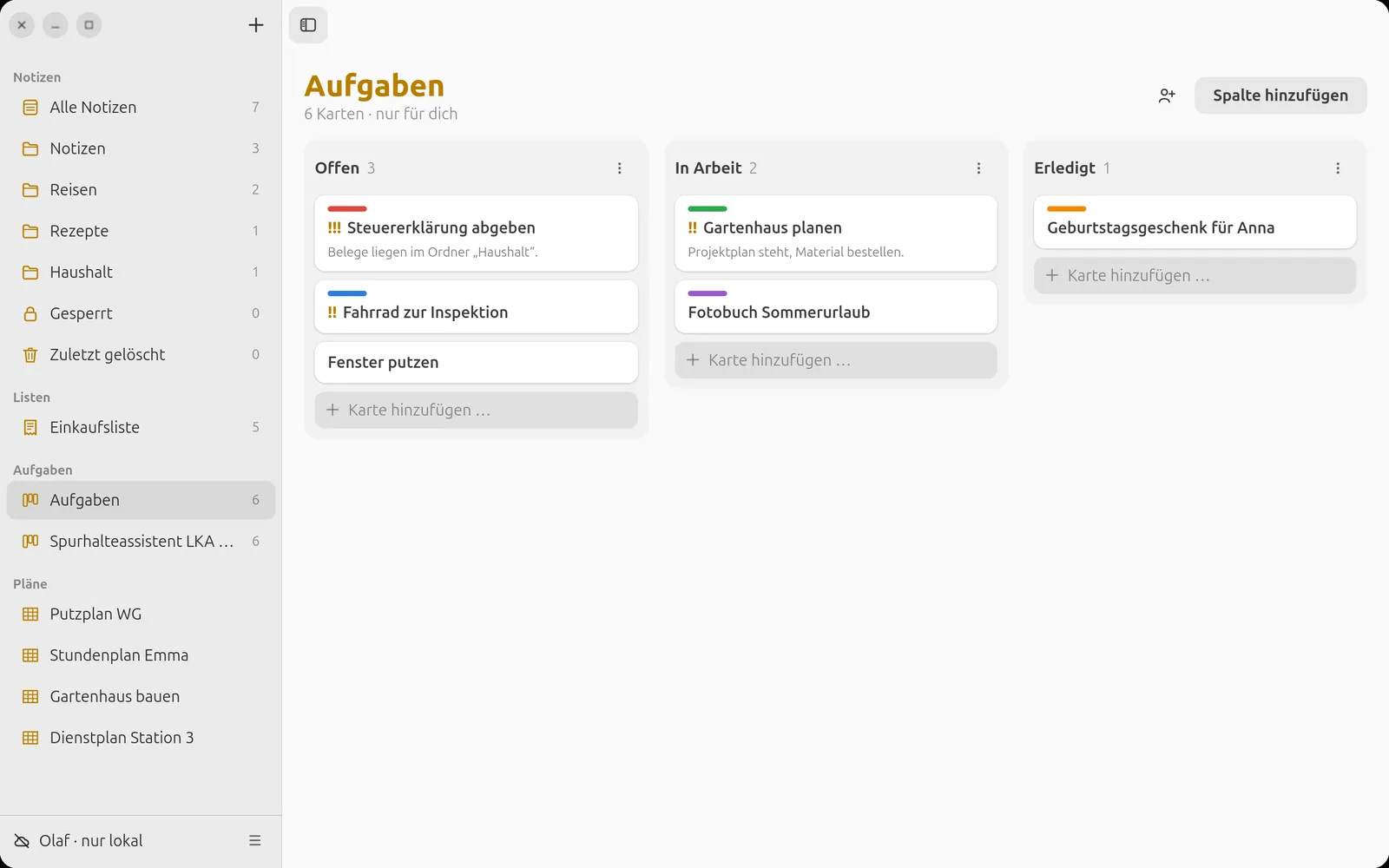
Task: Open the Fotobuch Sommerurlaub card
Action: point(836,306)
